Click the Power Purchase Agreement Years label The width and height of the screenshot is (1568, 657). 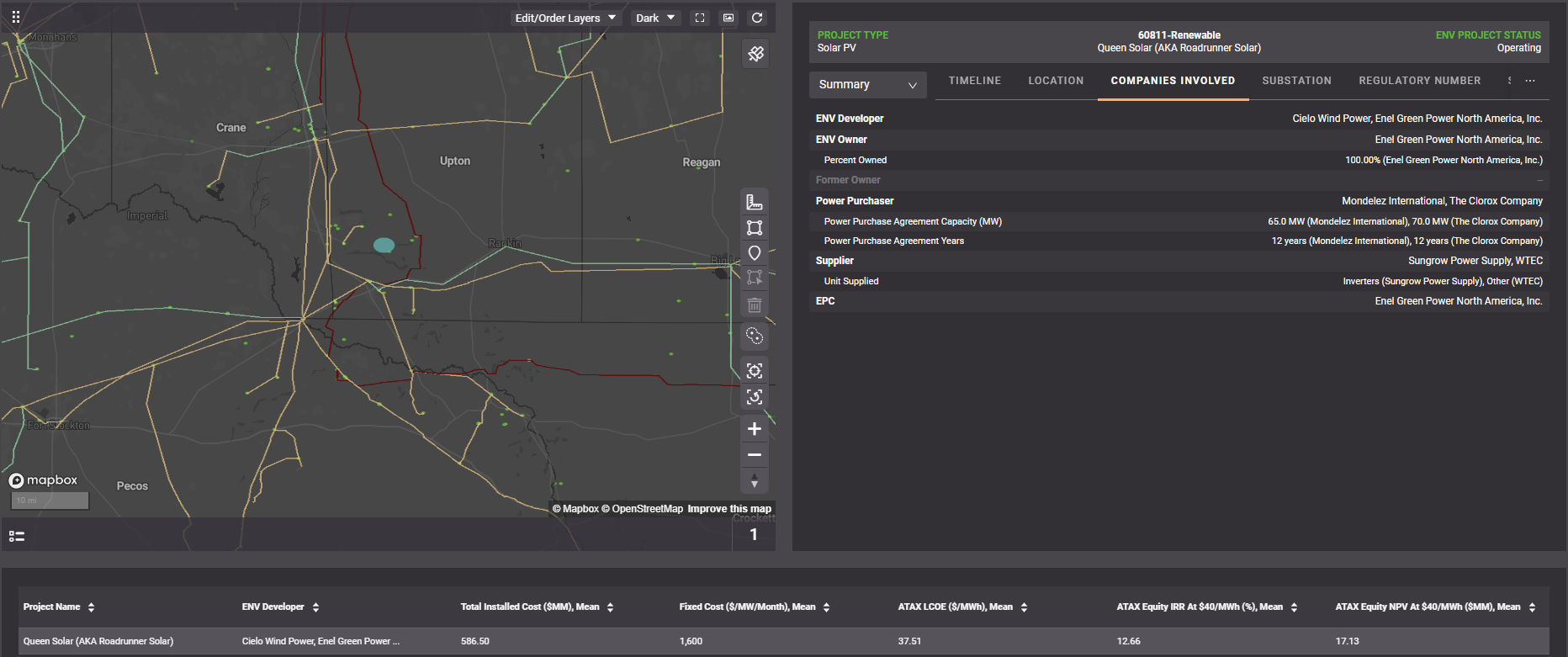coord(894,241)
